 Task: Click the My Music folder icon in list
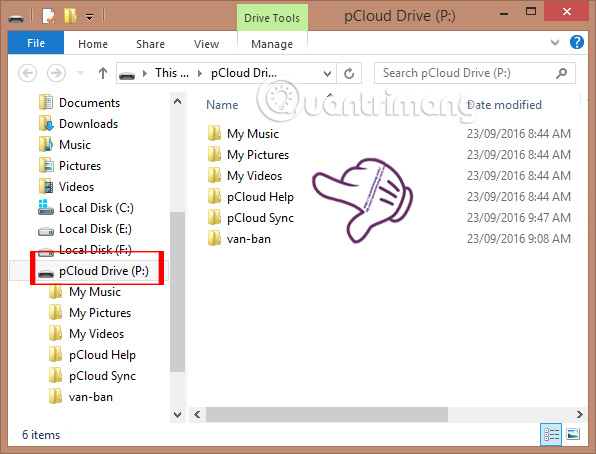(x=214, y=133)
